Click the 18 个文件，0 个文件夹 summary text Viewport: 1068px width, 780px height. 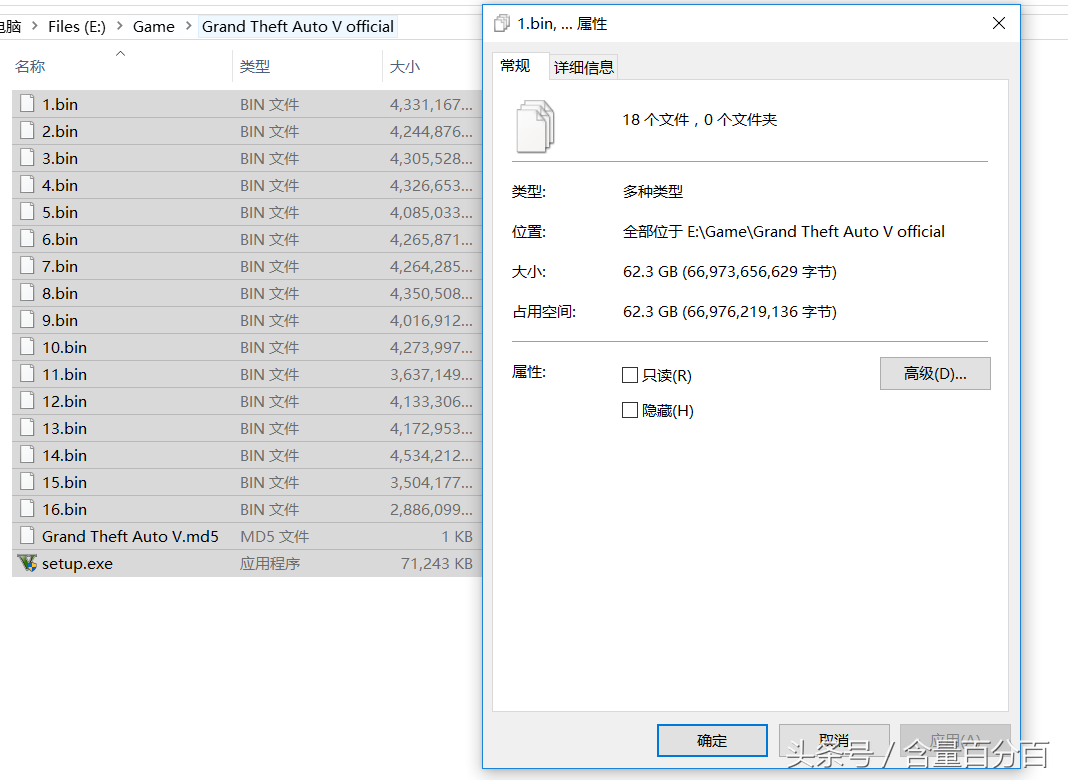tap(700, 120)
